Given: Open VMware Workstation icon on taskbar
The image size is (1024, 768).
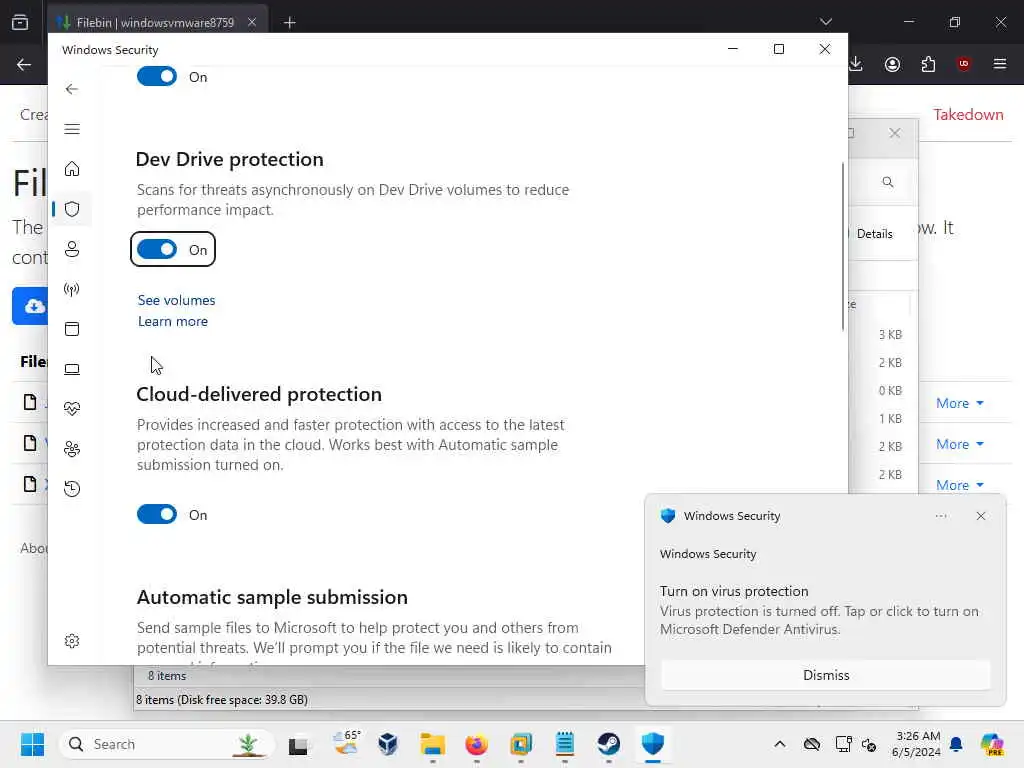Looking at the screenshot, I should (520, 744).
